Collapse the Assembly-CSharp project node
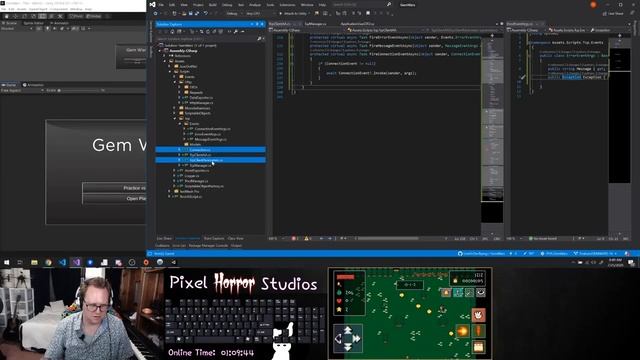The width and height of the screenshot is (640, 360). 160,51
